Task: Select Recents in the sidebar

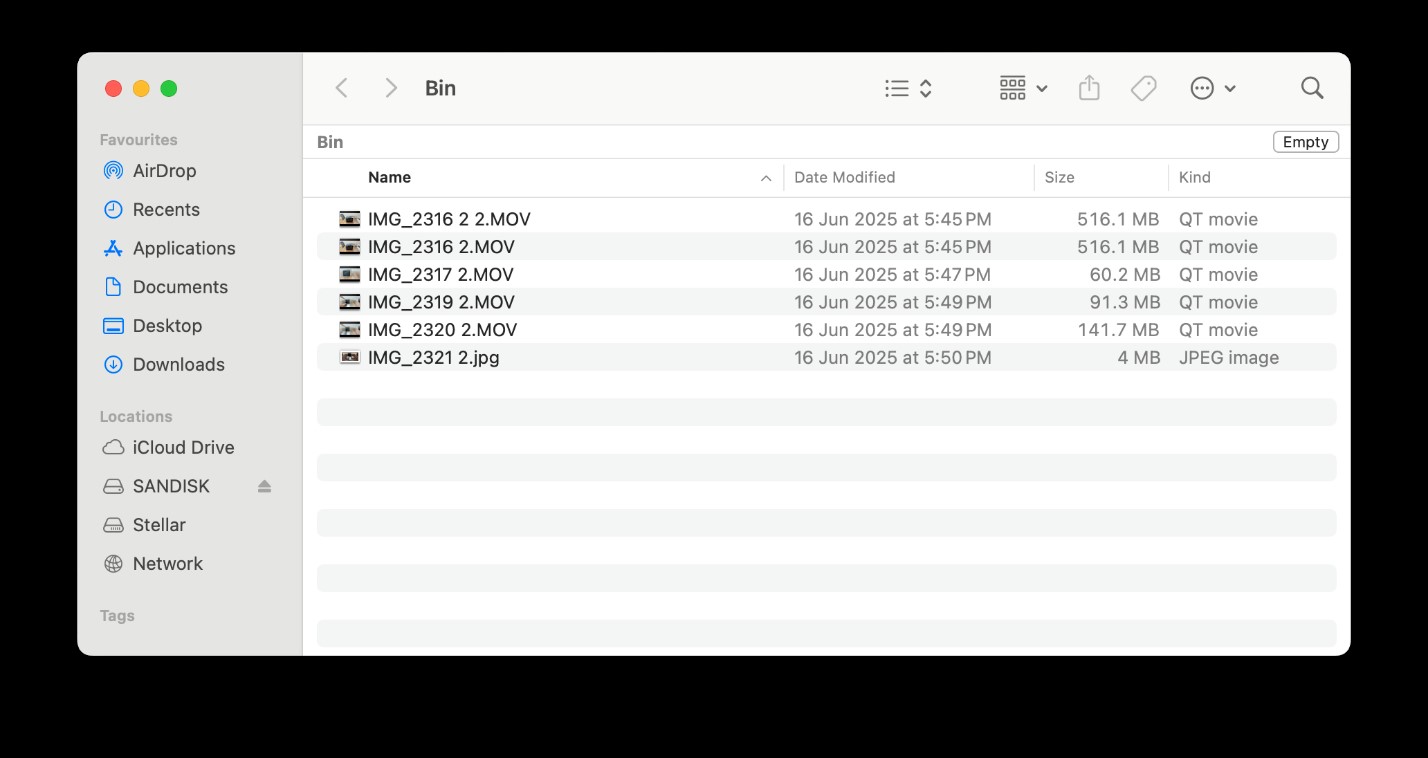Action: [166, 210]
